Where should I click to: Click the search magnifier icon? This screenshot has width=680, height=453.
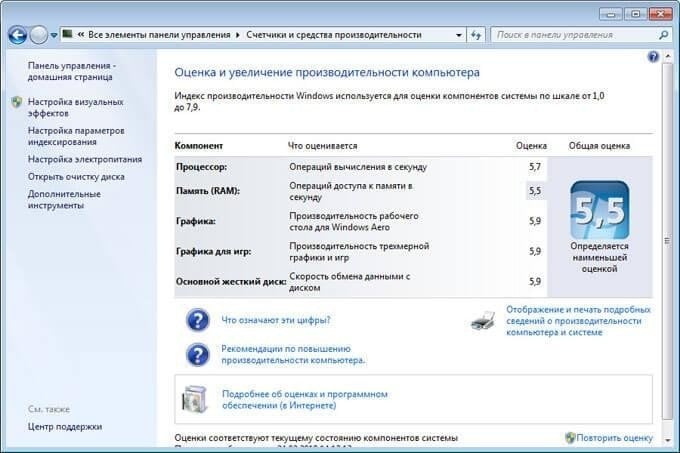coord(664,35)
